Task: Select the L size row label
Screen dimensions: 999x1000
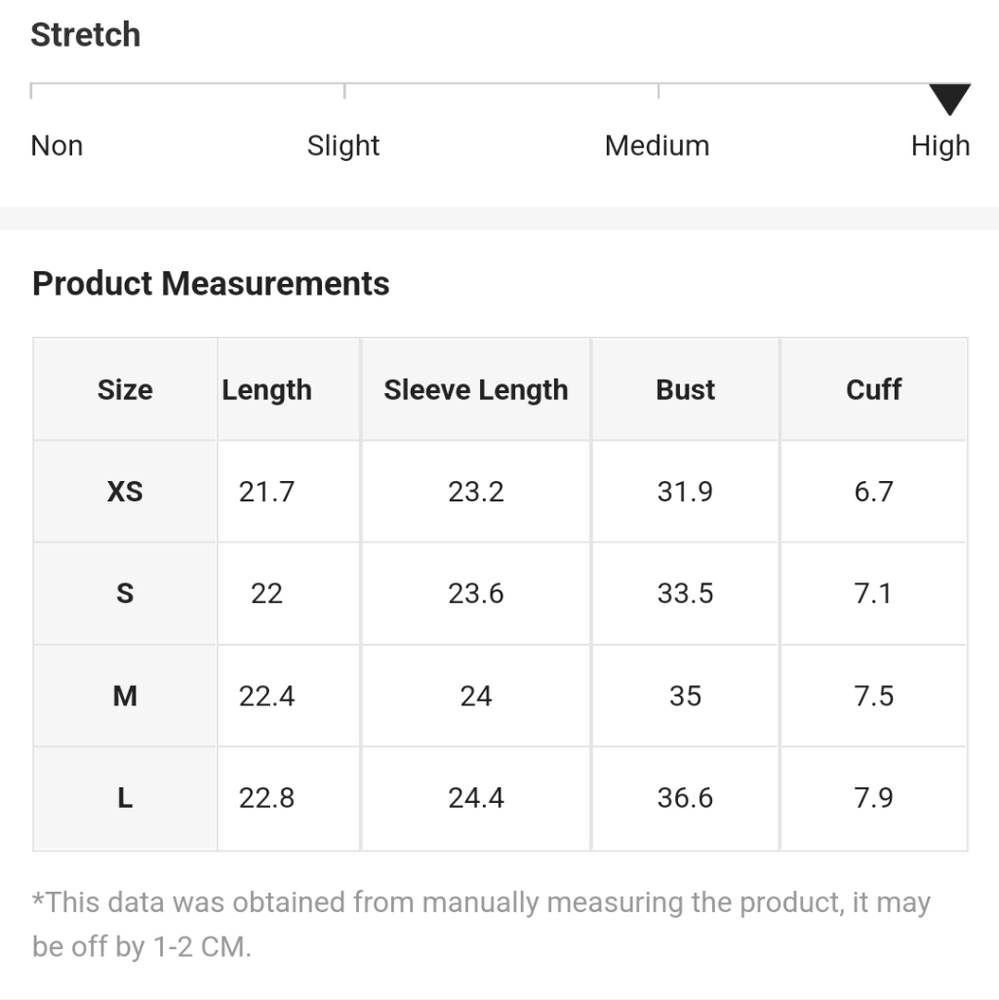Action: pos(125,798)
